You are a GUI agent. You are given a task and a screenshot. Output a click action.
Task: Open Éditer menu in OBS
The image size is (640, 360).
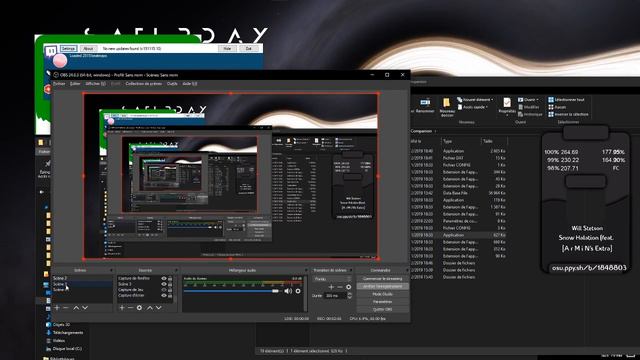75,84
